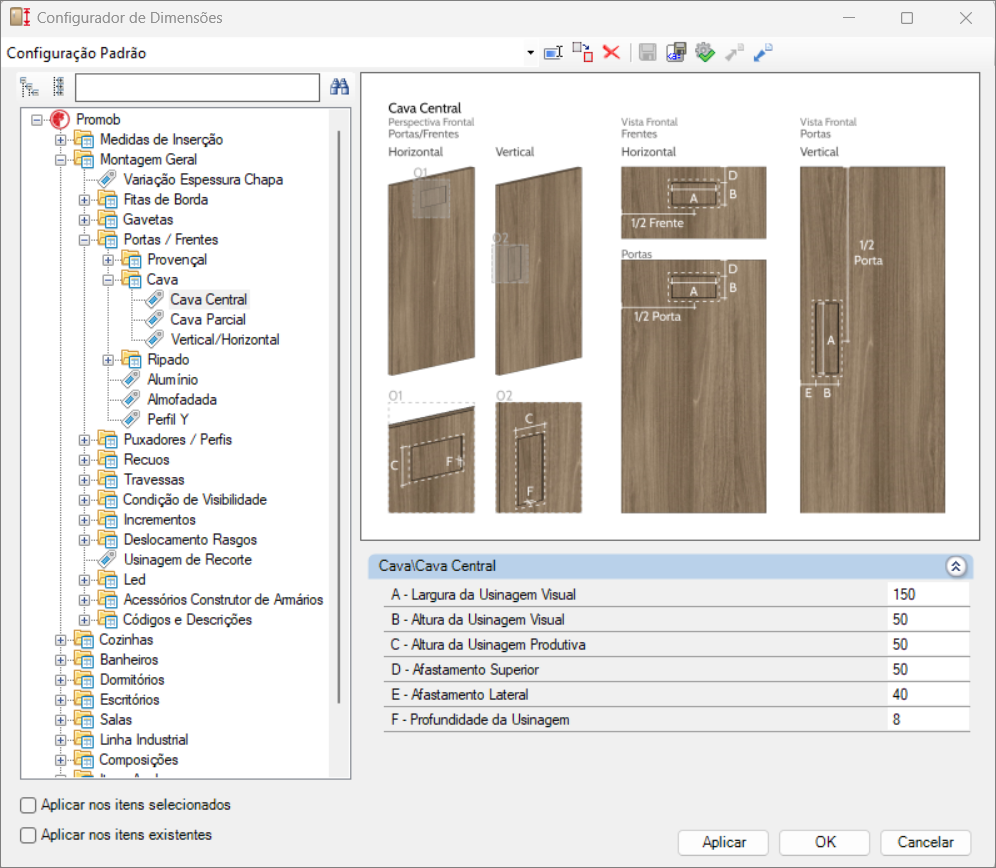
Task: Click the rename configuration icon
Action: pos(553,53)
